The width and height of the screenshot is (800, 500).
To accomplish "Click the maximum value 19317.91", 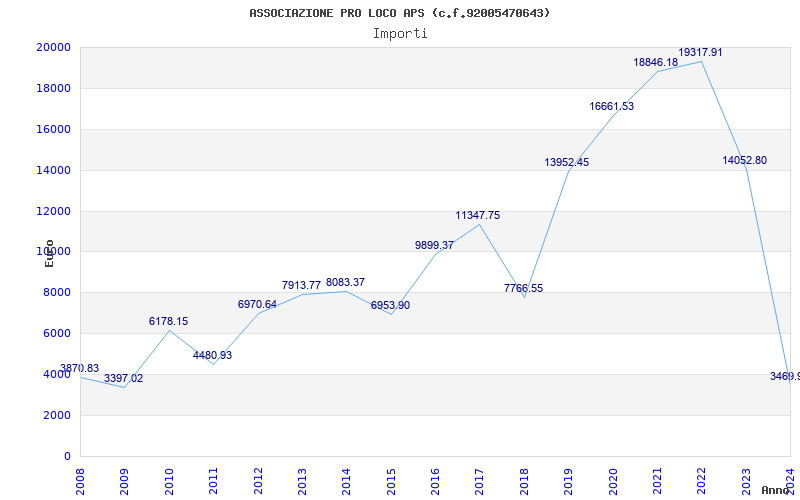I will pyautogui.click(x=700, y=53).
